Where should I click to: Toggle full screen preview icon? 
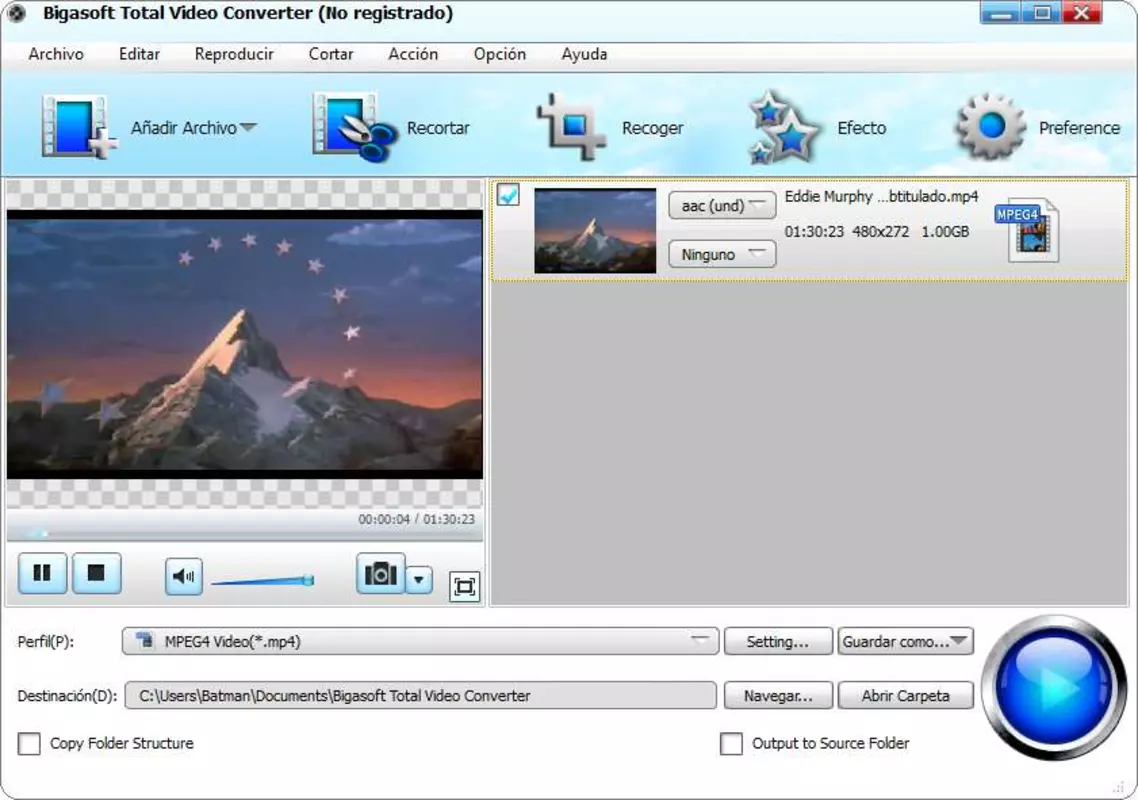click(464, 587)
